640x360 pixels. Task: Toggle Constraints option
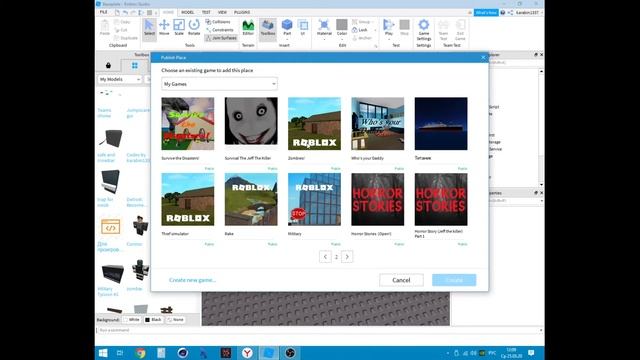[x=220, y=30]
